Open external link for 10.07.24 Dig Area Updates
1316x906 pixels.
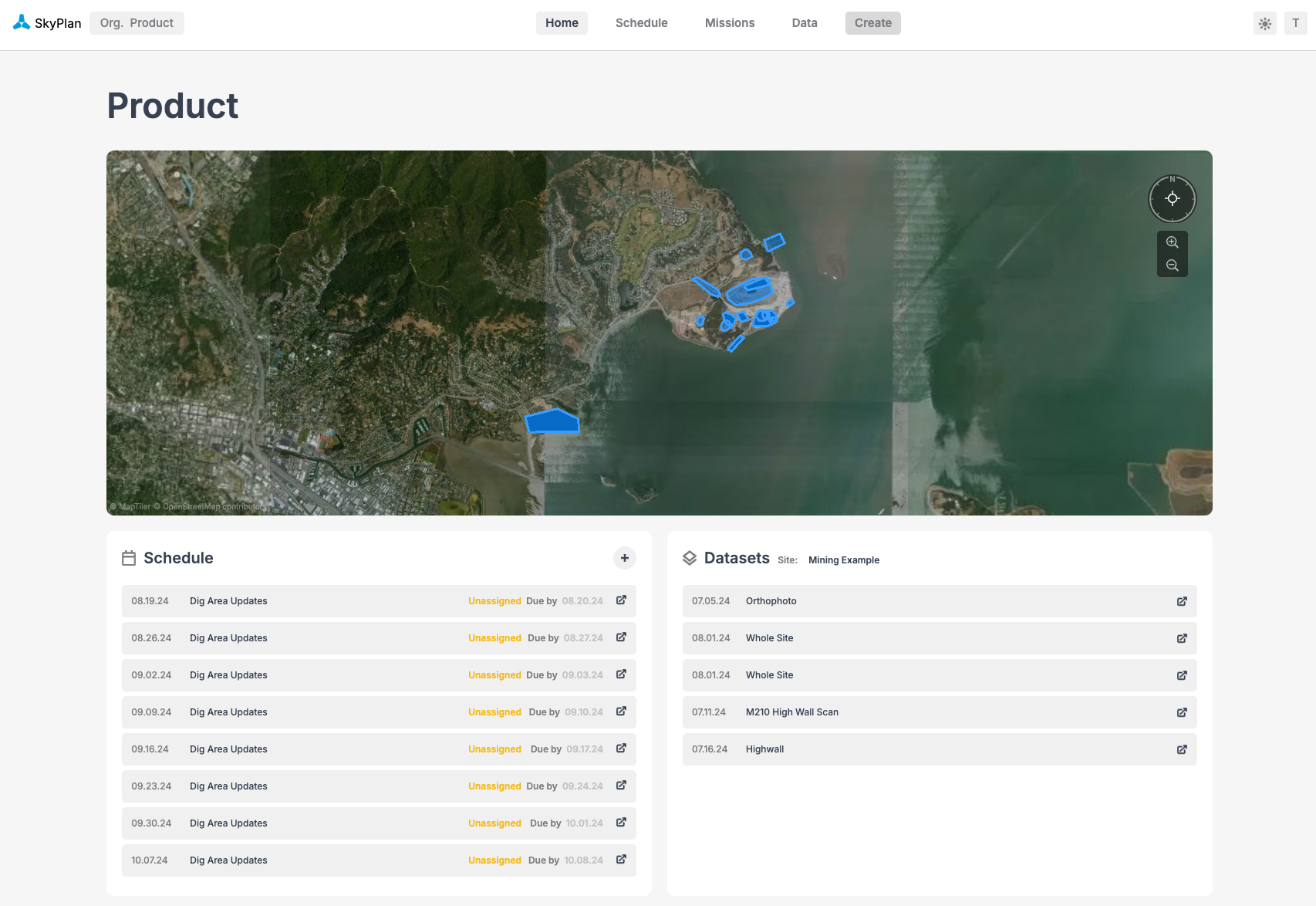coord(621,860)
